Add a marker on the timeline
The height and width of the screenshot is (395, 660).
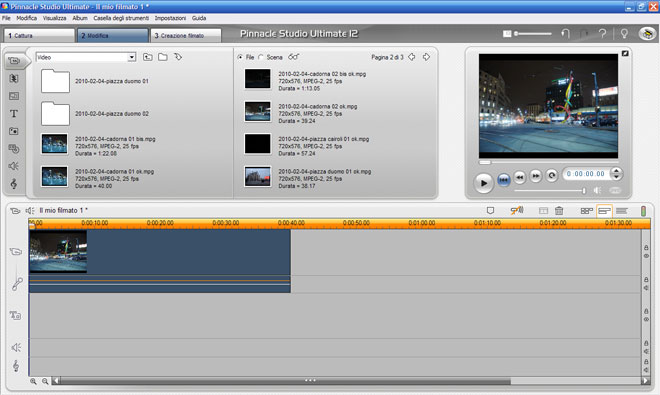pyautogui.click(x=490, y=210)
